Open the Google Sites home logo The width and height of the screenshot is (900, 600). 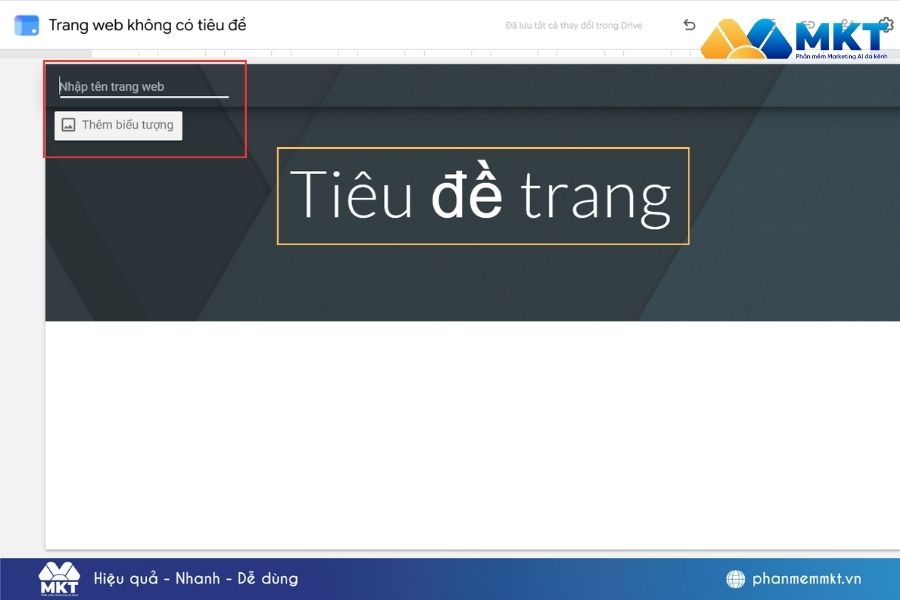coord(26,25)
